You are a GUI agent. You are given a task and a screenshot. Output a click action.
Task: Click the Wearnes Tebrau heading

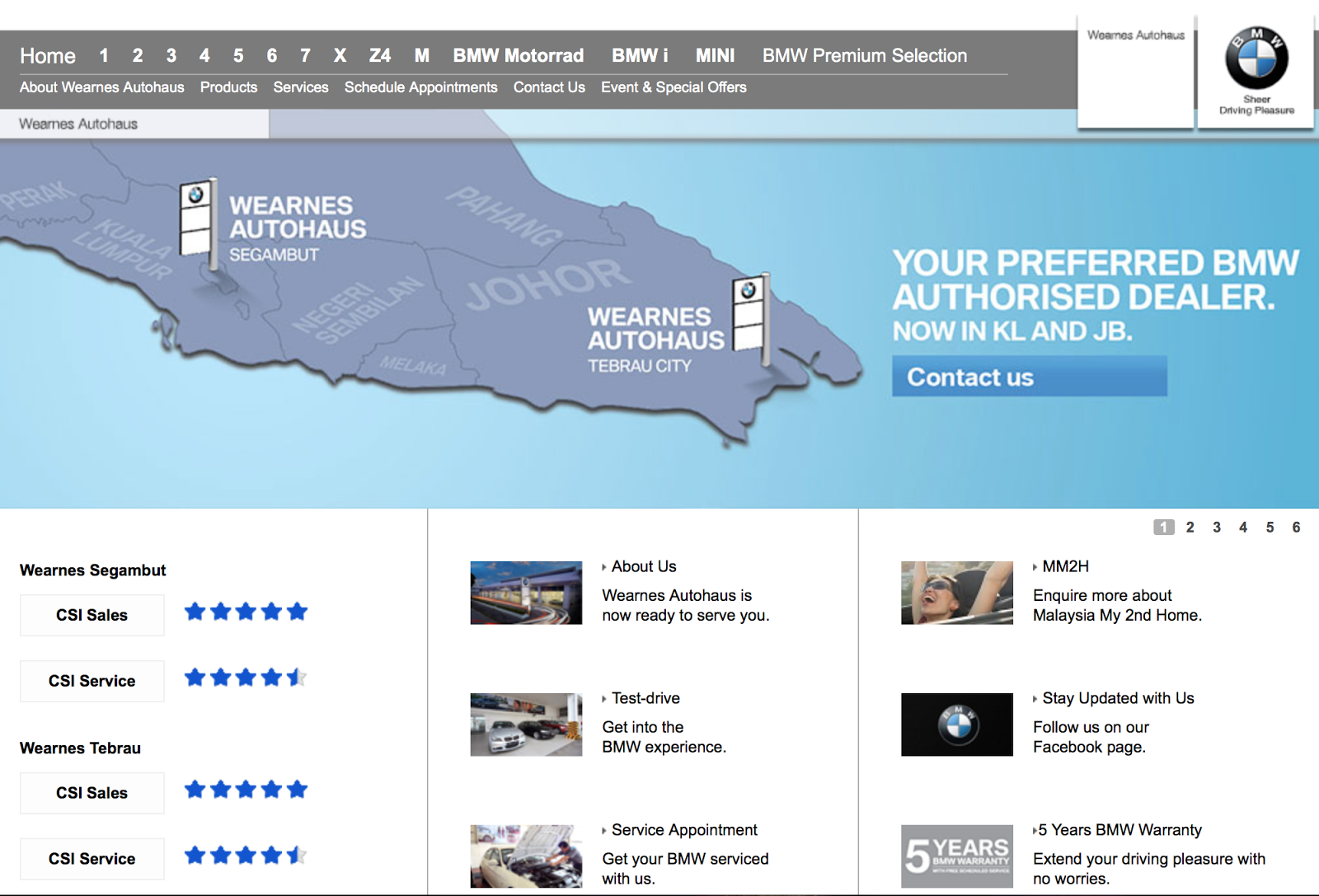pos(81,748)
